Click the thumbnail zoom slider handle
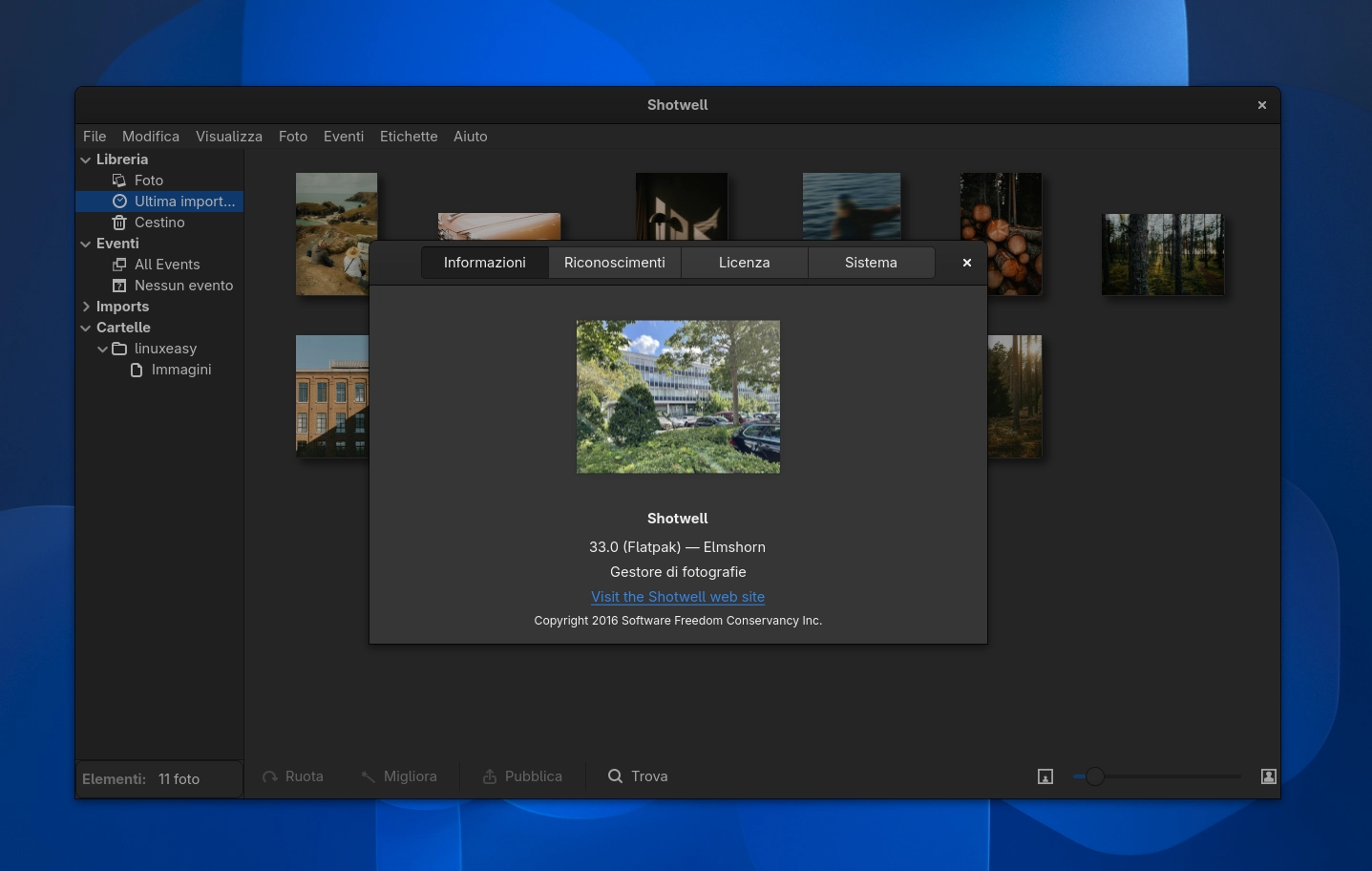1372x871 pixels. point(1095,776)
